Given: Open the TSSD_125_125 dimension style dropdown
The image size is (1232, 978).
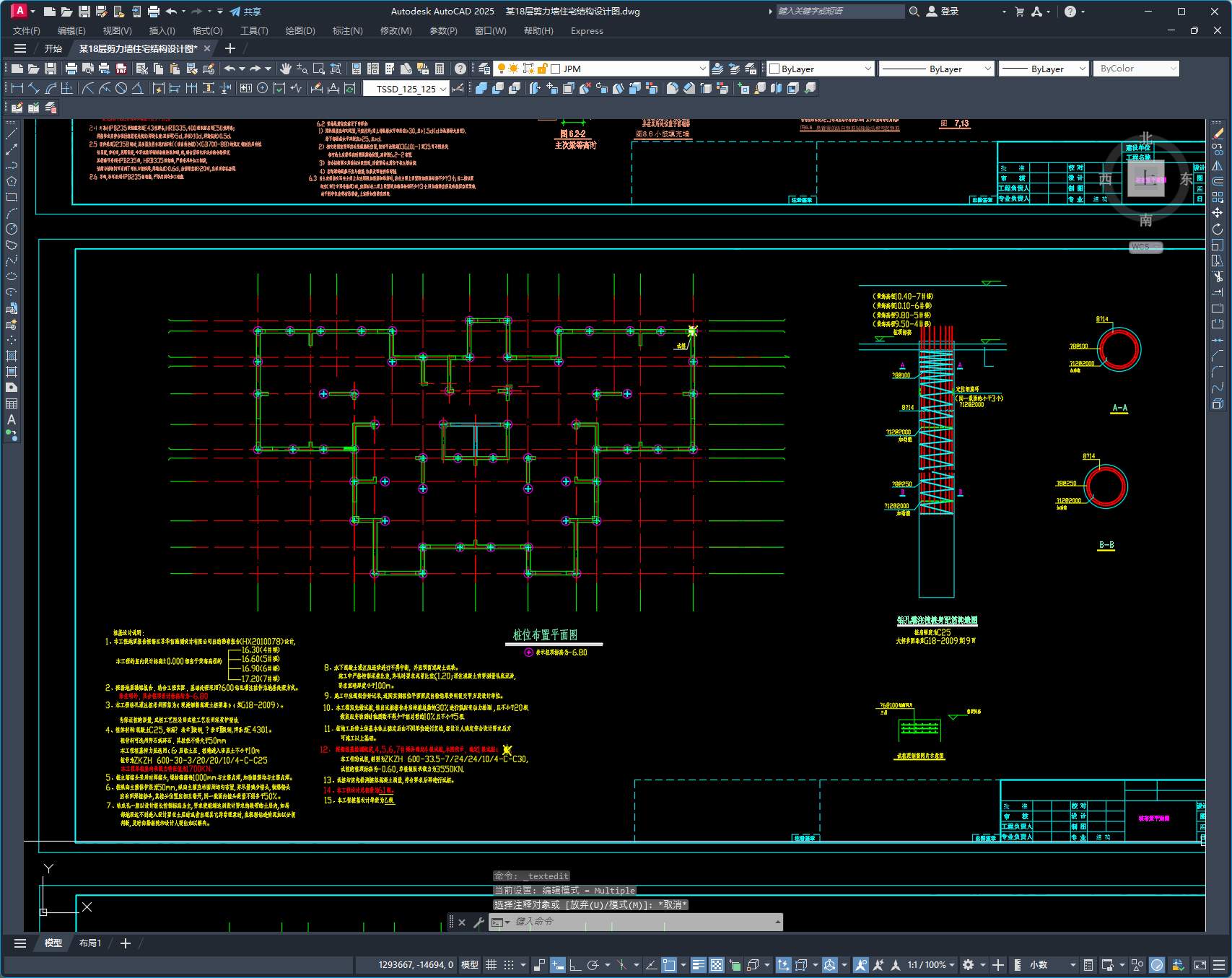Looking at the screenshot, I should 442,89.
